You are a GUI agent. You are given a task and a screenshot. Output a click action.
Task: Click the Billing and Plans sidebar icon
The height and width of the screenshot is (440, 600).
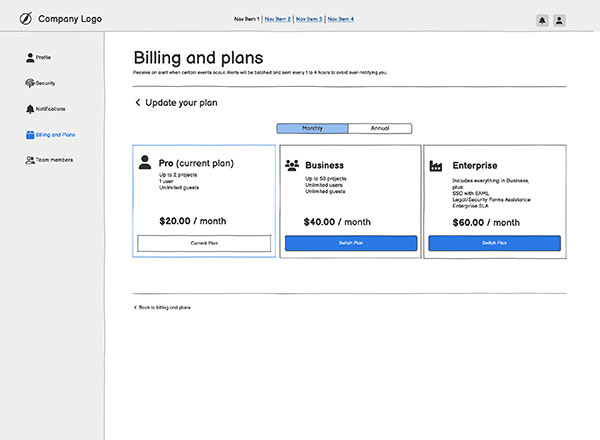[x=30, y=134]
